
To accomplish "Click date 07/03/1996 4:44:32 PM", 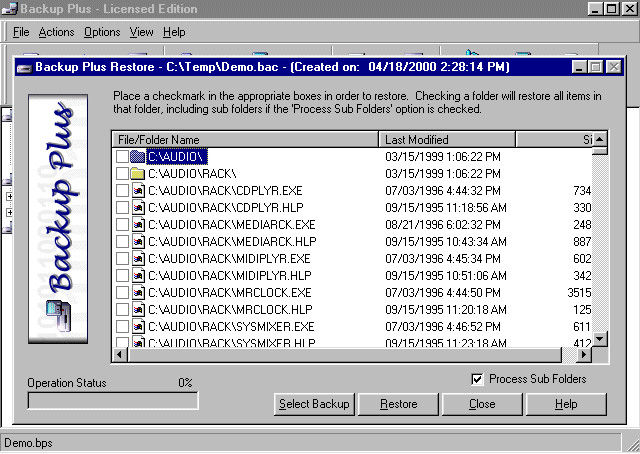I will [x=443, y=191].
